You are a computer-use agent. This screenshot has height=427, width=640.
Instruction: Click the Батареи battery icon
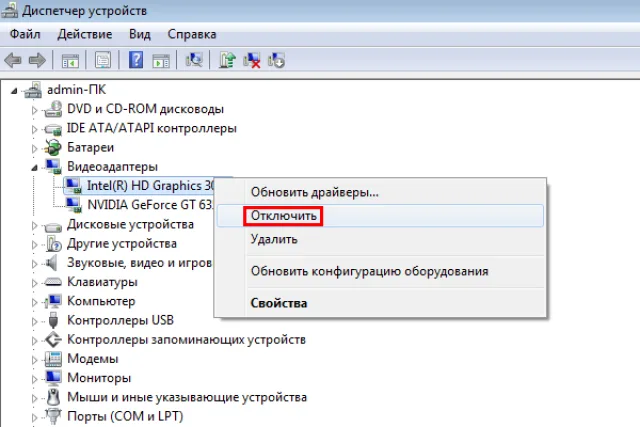[53, 147]
